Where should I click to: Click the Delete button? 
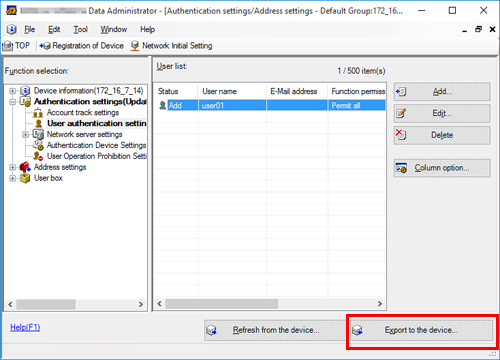(442, 135)
